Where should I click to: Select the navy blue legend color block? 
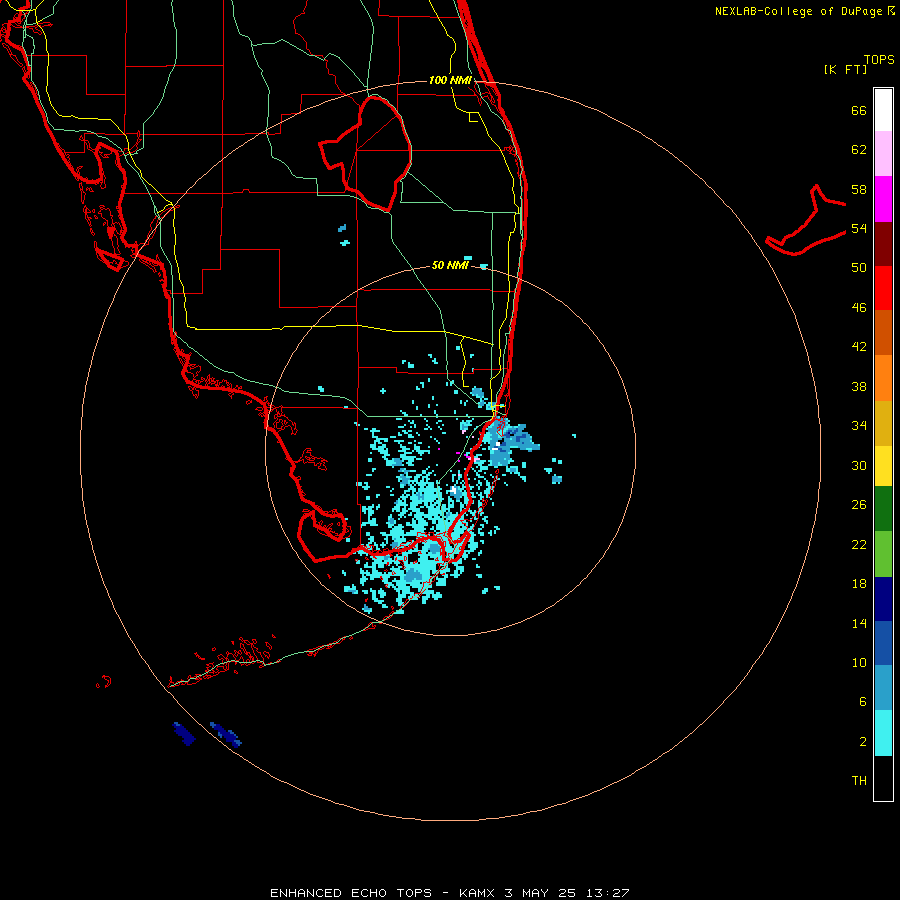883,599
